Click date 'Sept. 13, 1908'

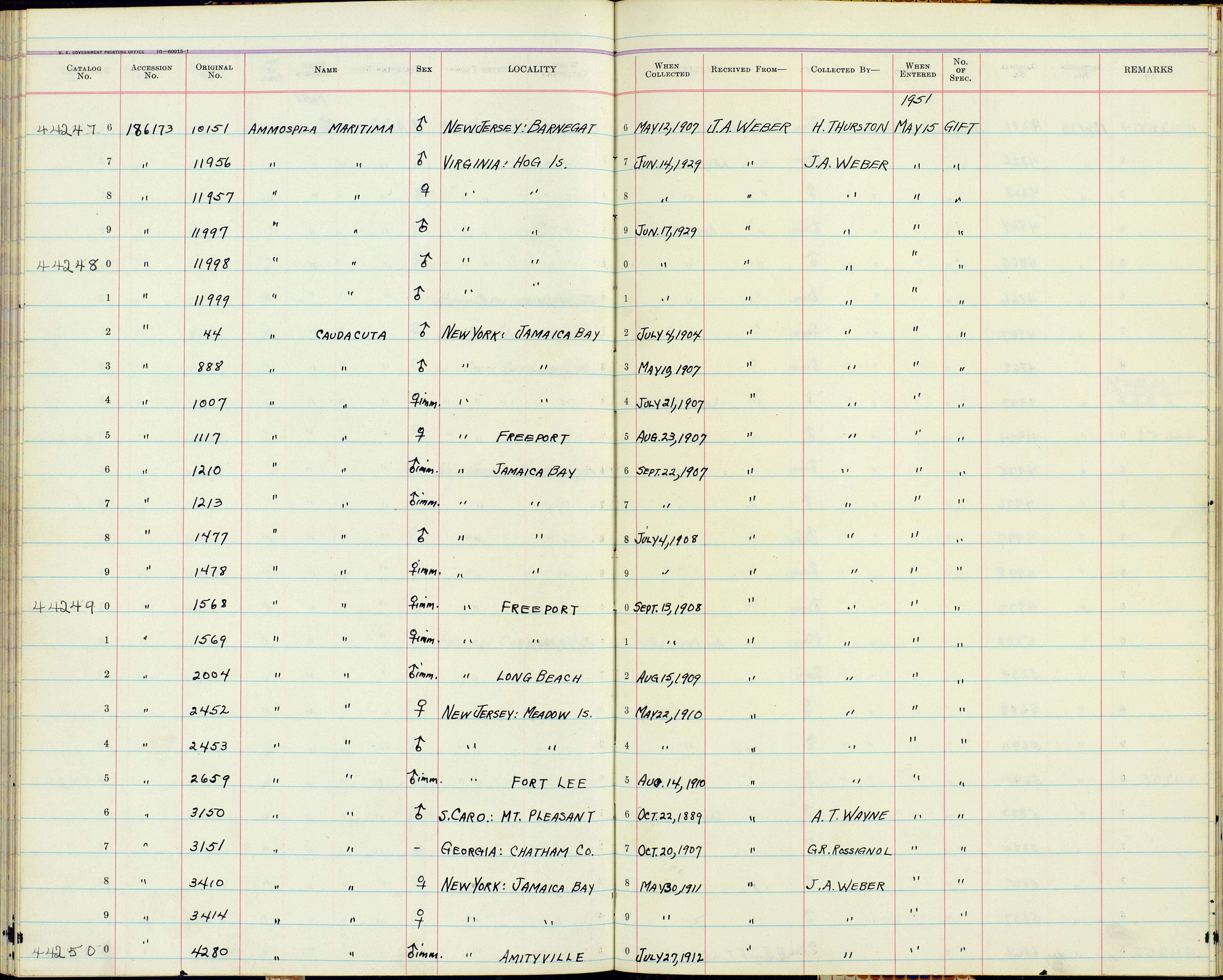click(668, 608)
